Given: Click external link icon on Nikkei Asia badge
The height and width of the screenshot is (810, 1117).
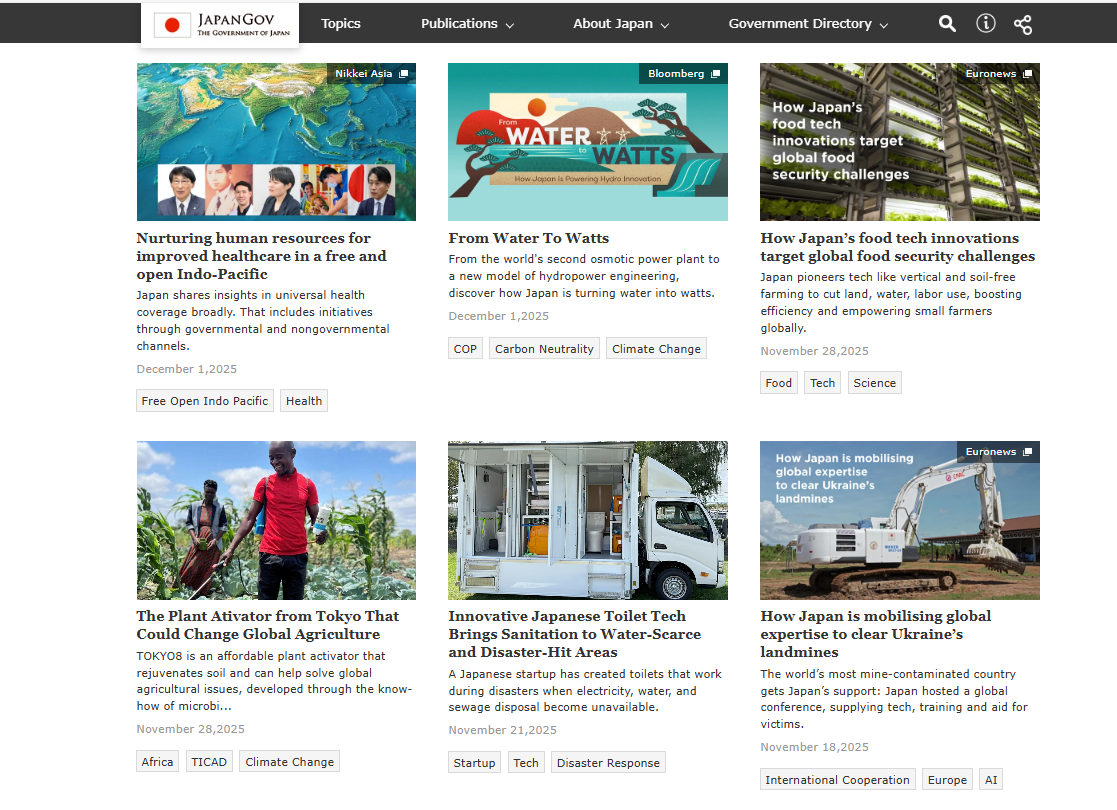Looking at the screenshot, I should click(403, 74).
